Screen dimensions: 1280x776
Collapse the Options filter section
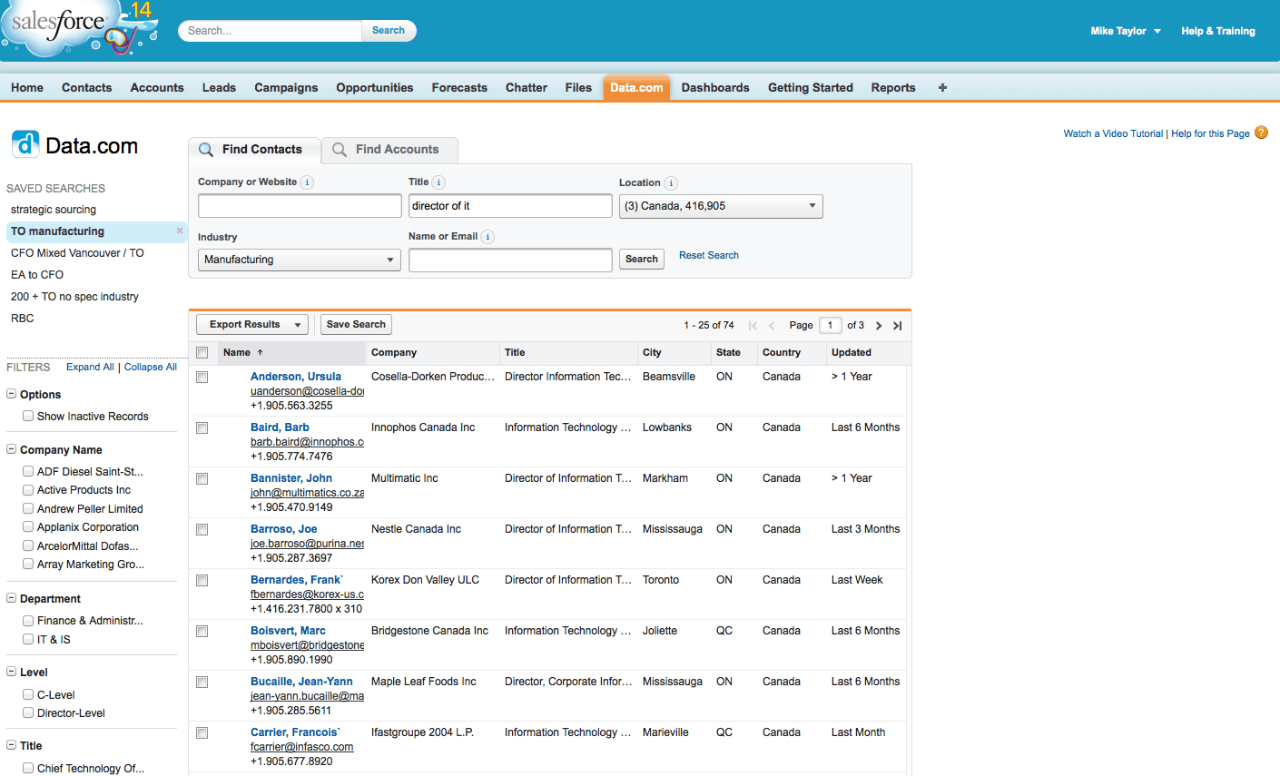click(x=12, y=395)
